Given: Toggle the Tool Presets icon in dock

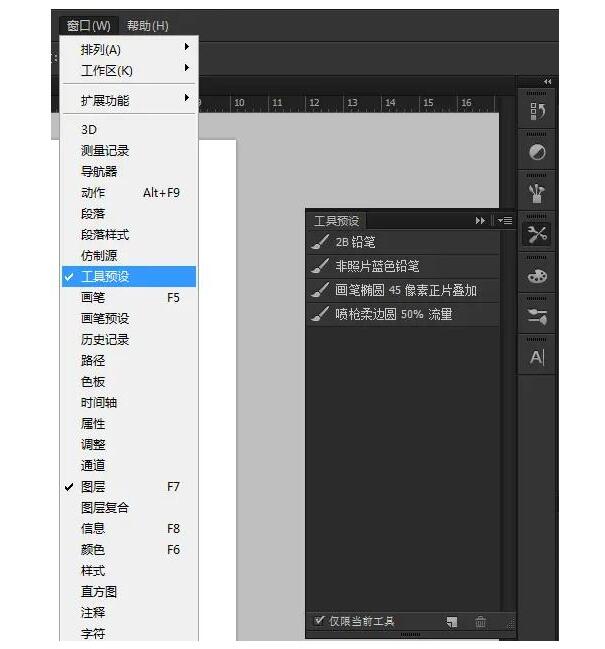Looking at the screenshot, I should tap(537, 234).
